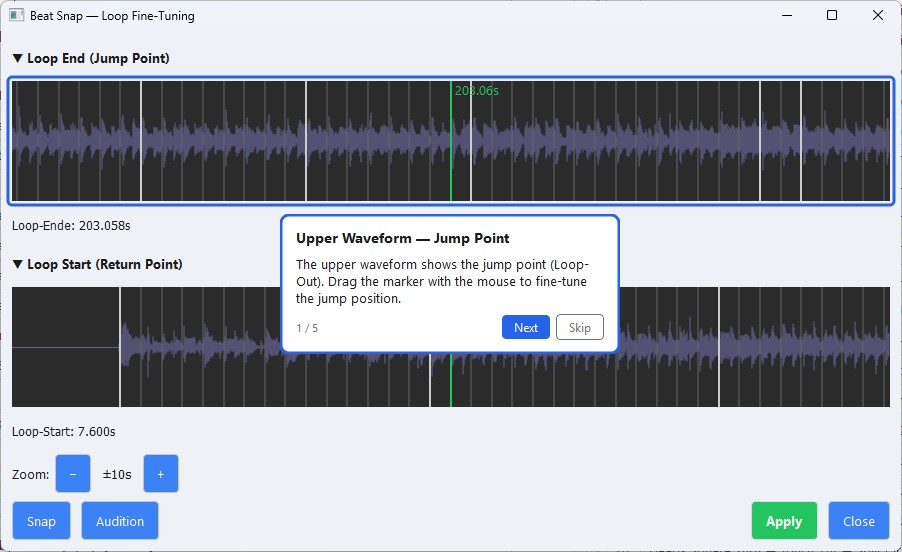
Task: Click the Beat Snap app icon in title bar
Action: click(16, 16)
